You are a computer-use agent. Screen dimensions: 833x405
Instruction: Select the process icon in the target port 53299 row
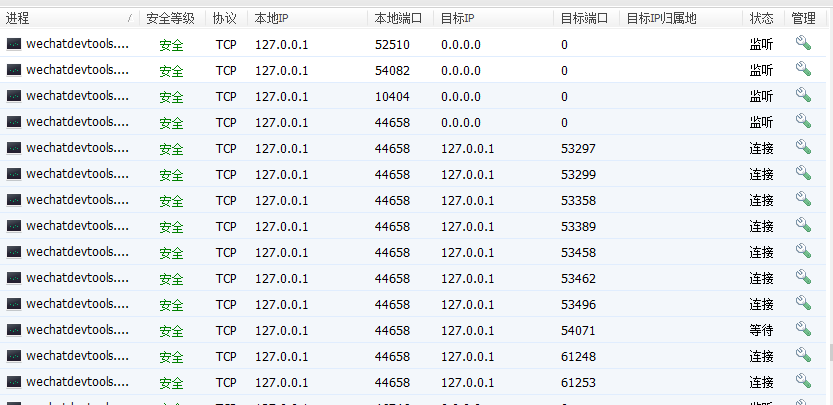click(x=14, y=174)
